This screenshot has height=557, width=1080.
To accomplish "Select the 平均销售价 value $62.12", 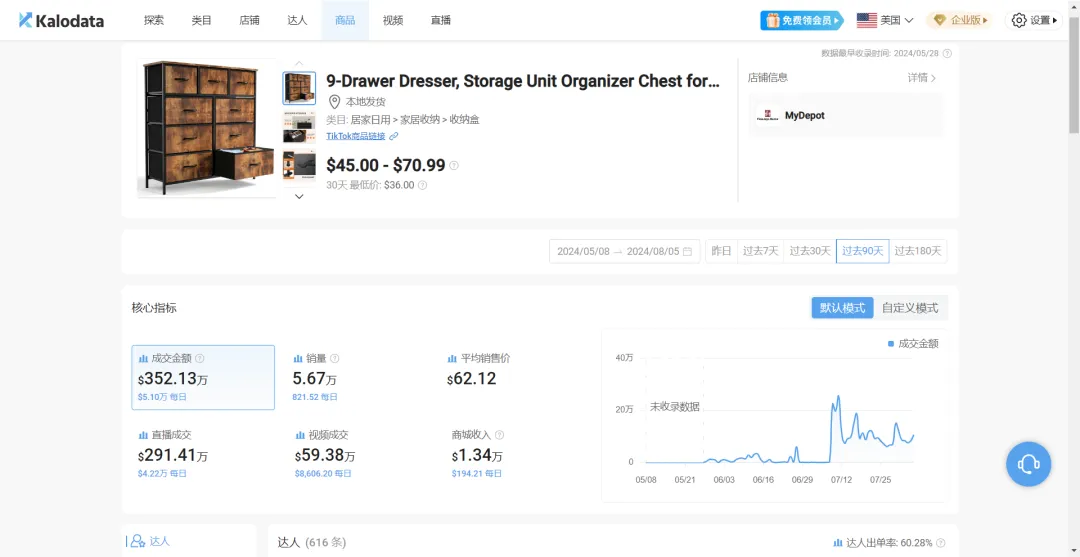I will click(x=471, y=379).
